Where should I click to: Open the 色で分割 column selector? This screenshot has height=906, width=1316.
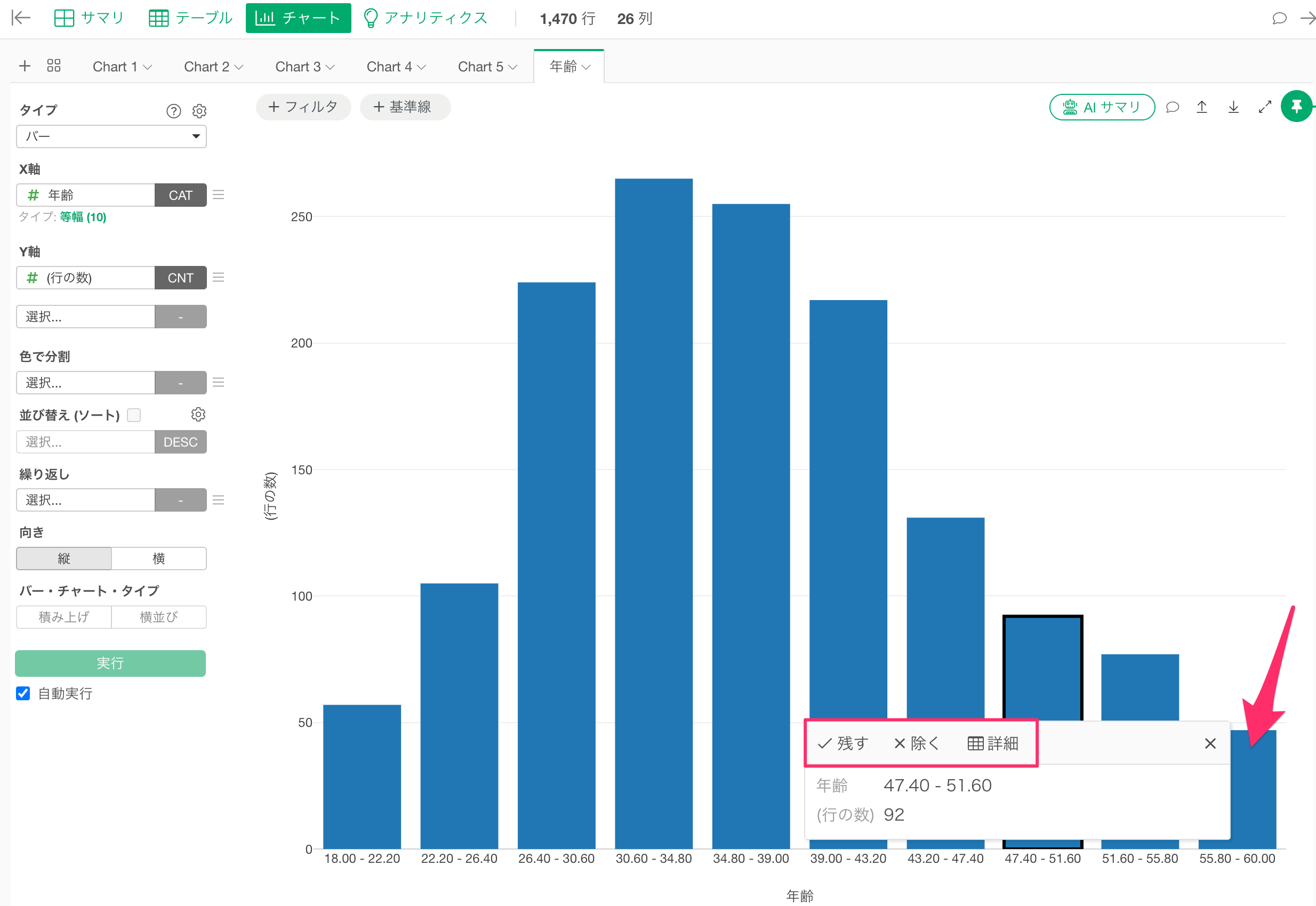click(86, 383)
